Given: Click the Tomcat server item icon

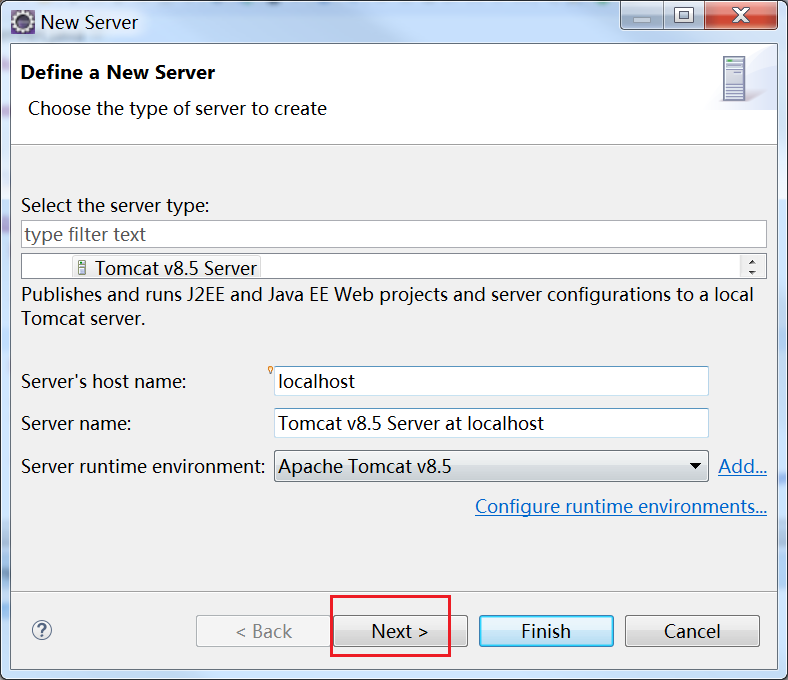Looking at the screenshot, I should click(x=82, y=267).
